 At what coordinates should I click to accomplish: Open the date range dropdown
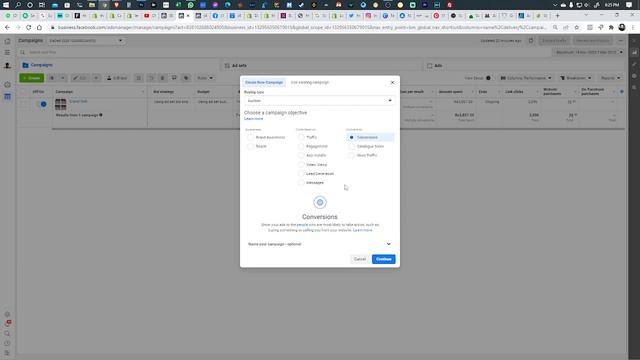tap(589, 52)
